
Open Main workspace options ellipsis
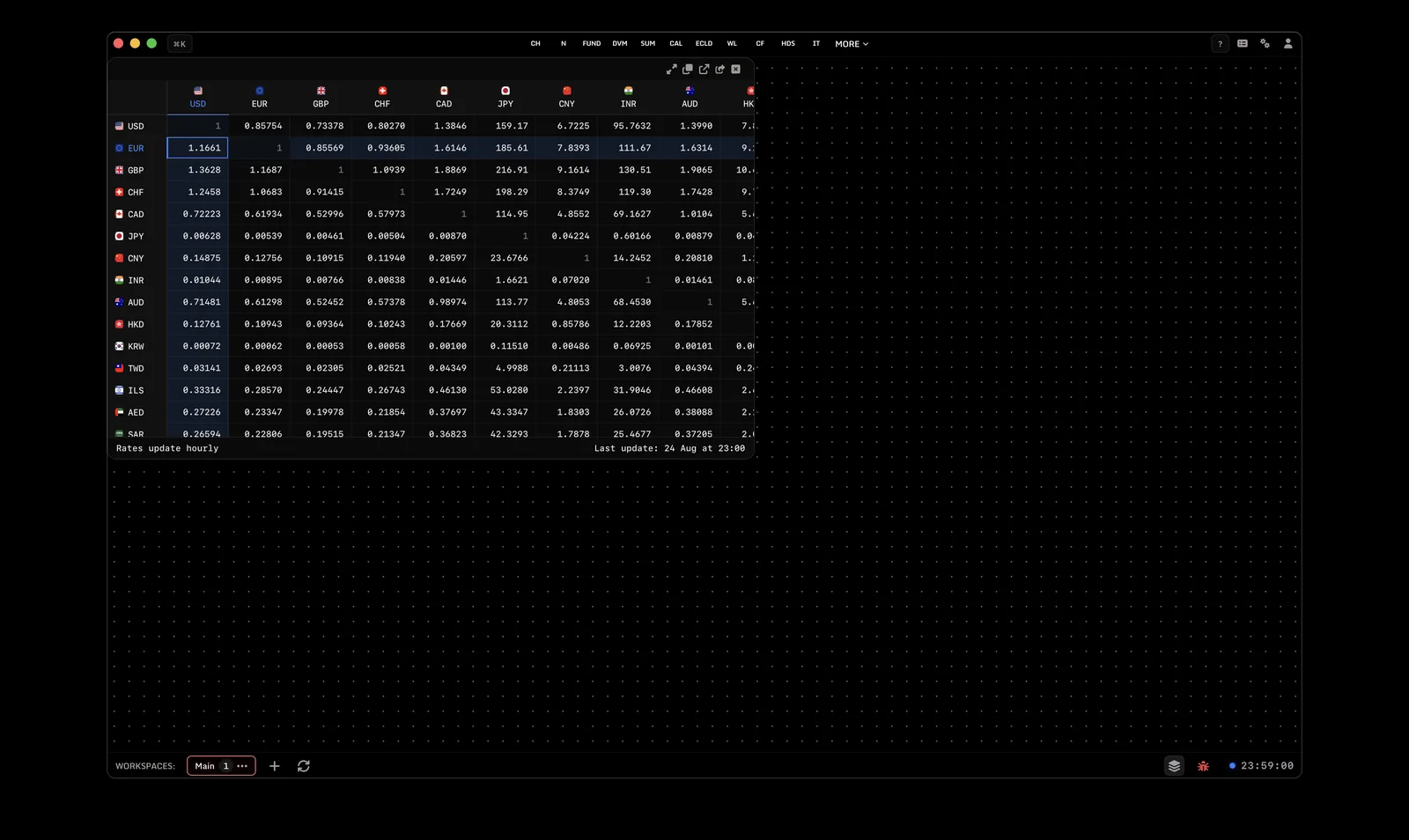pyautogui.click(x=242, y=766)
